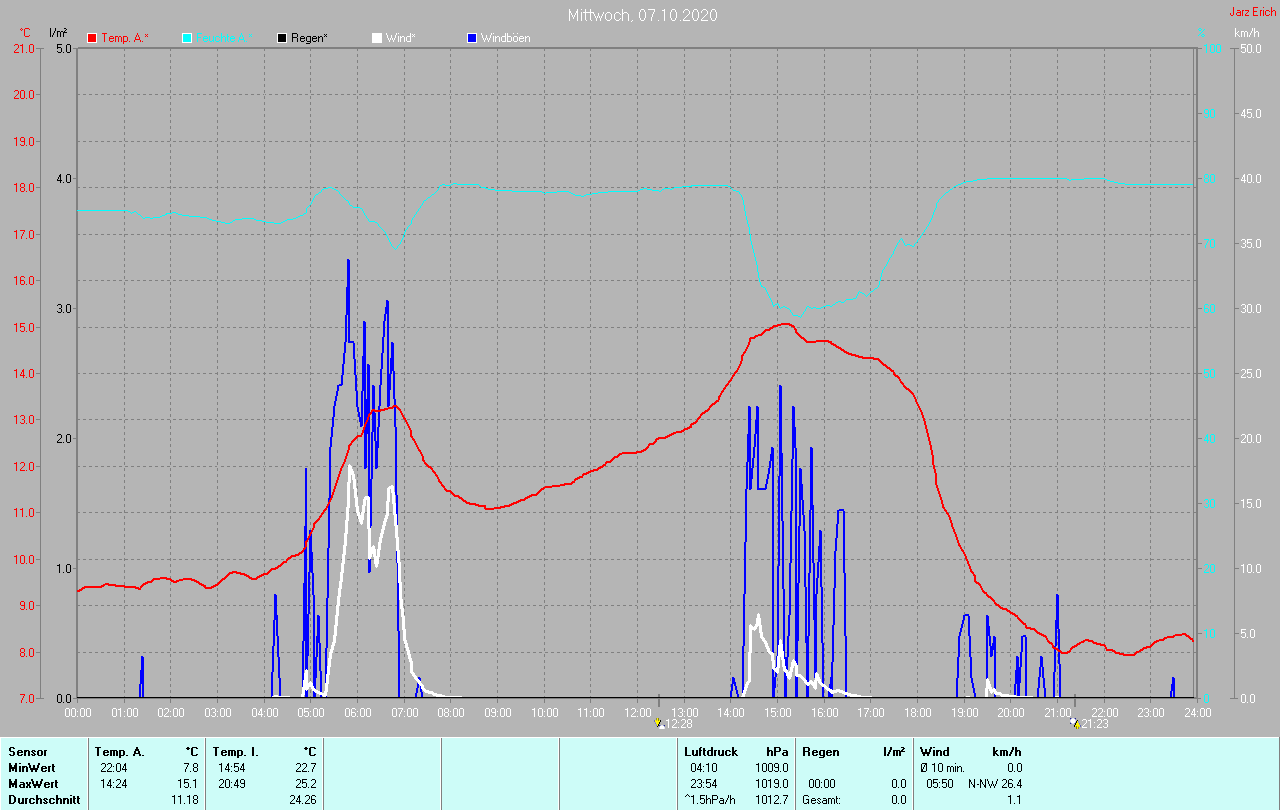Click the cyan Feuchte A. legend swatch

pyautogui.click(x=187, y=38)
